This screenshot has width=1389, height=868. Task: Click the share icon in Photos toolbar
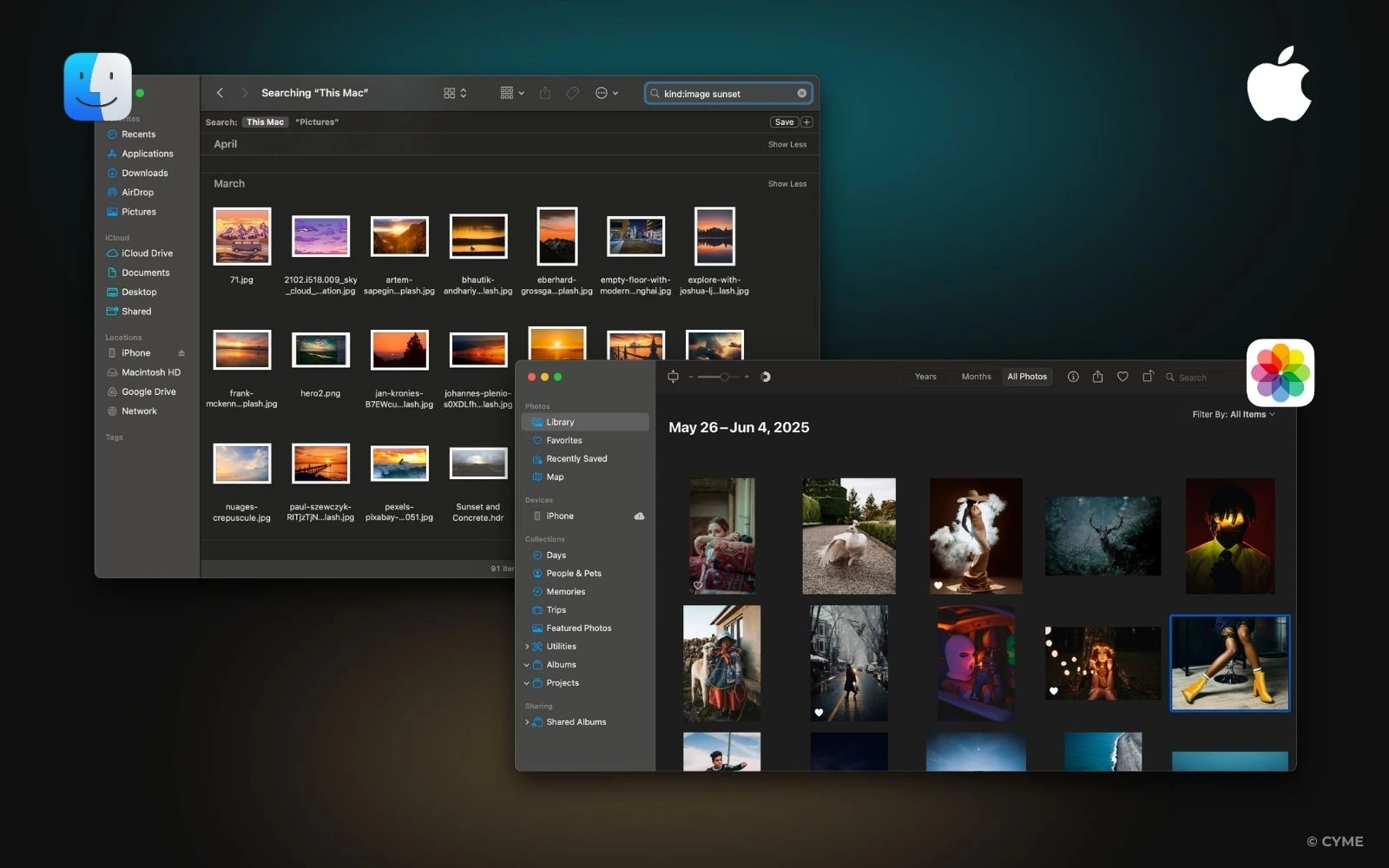1097,377
